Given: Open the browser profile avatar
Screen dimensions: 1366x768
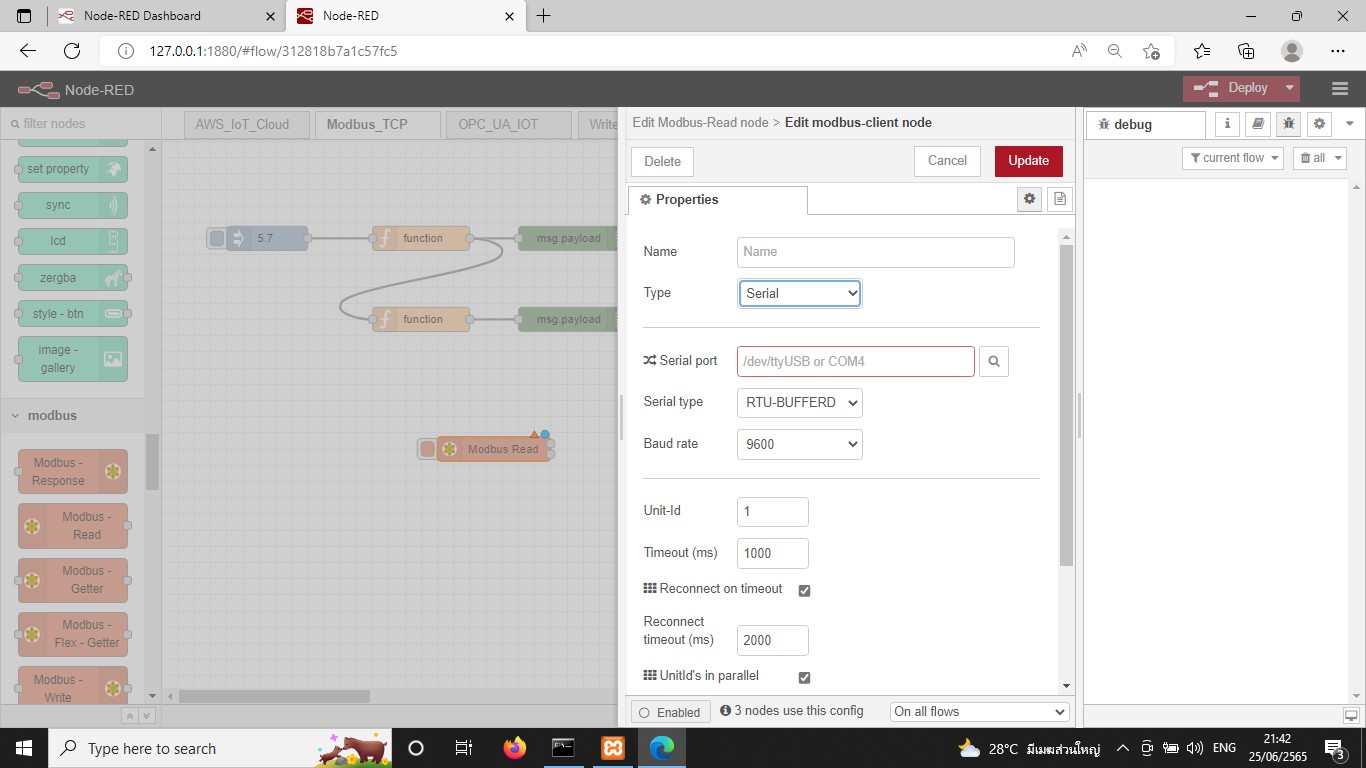Looking at the screenshot, I should [1292, 51].
